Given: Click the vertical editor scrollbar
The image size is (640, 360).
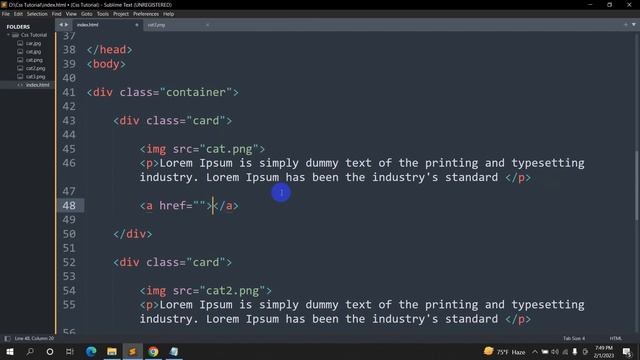Looking at the screenshot, I should tap(636, 186).
